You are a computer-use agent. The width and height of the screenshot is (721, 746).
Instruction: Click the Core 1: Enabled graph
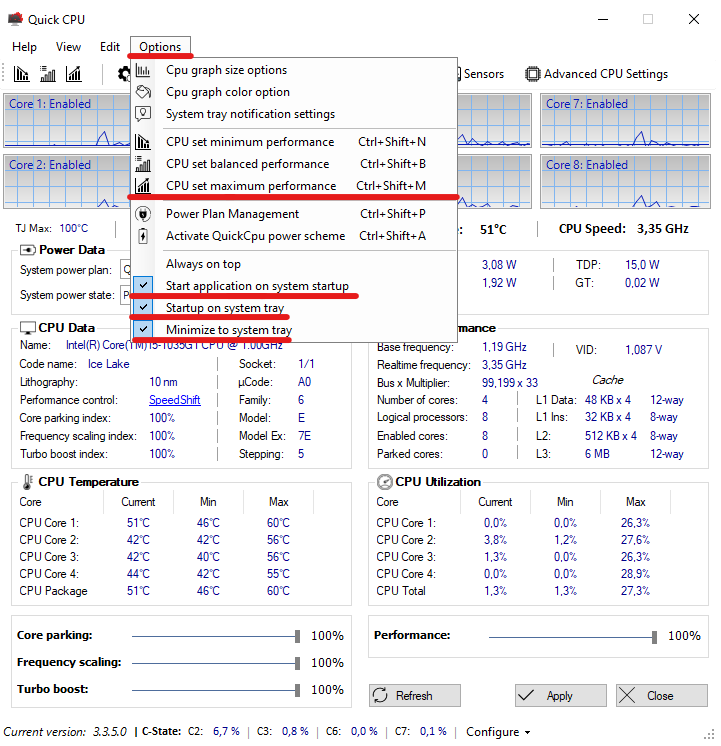(x=67, y=120)
